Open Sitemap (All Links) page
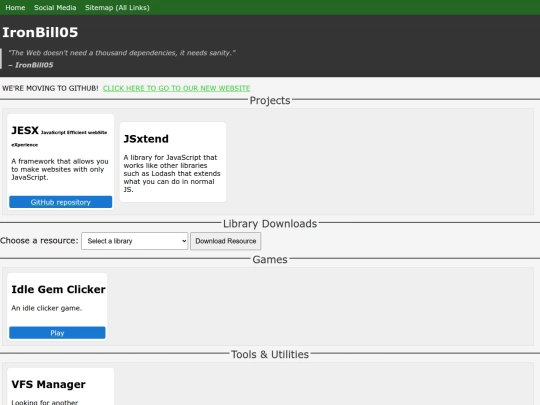Image resolution: width=540 pixels, height=405 pixels. point(117,8)
